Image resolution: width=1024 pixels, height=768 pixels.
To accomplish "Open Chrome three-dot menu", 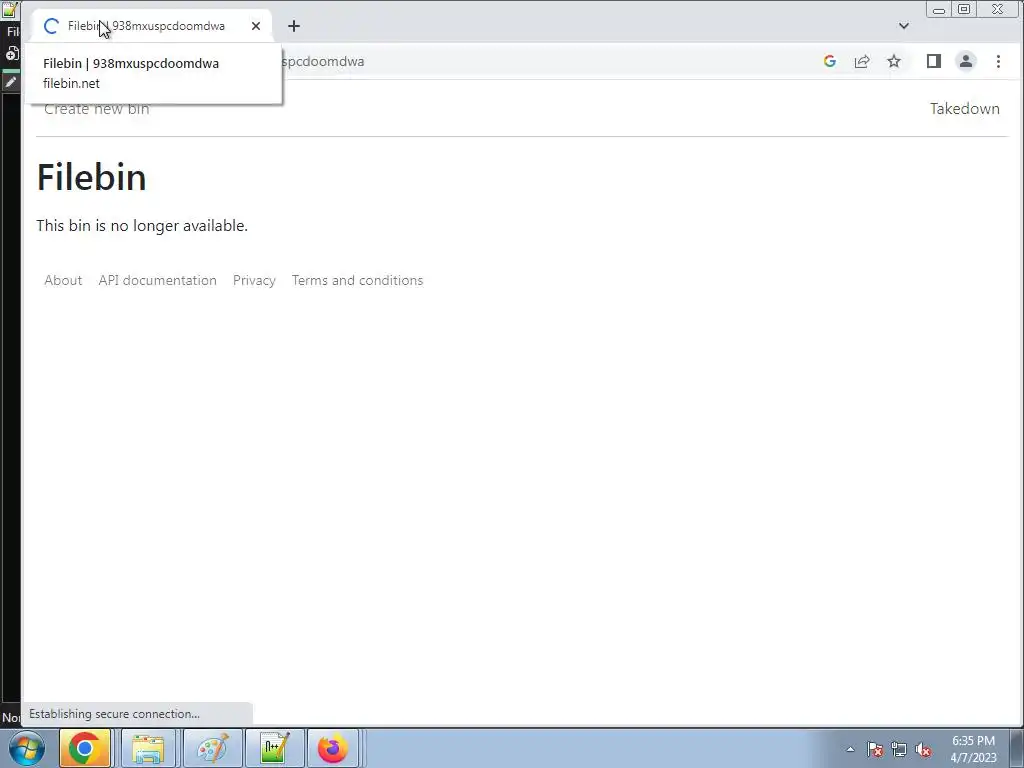I will click(x=998, y=61).
